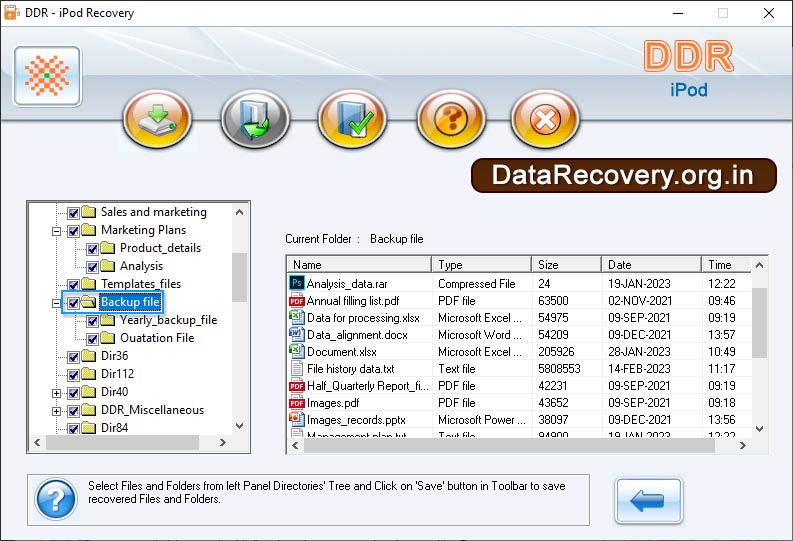
Task: Click the file list horizontal scrollbar thumb
Action: 509,445
